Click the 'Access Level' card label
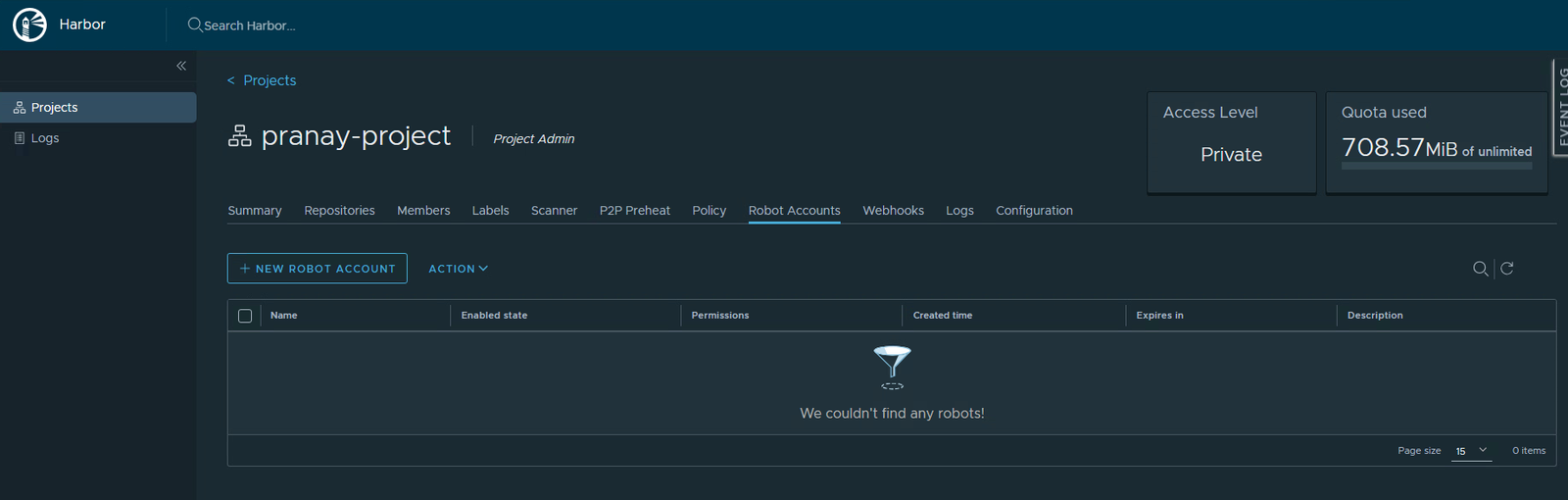The image size is (1568, 500). [1210, 113]
